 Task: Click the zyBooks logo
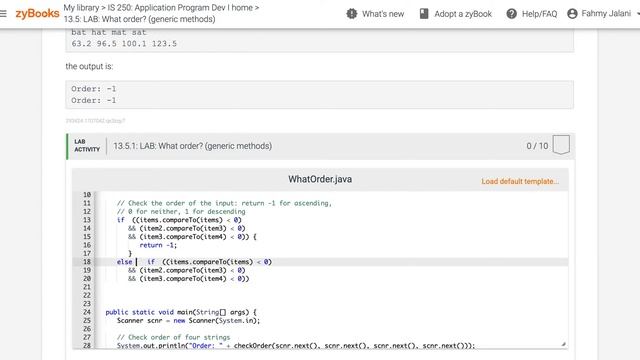point(38,13)
